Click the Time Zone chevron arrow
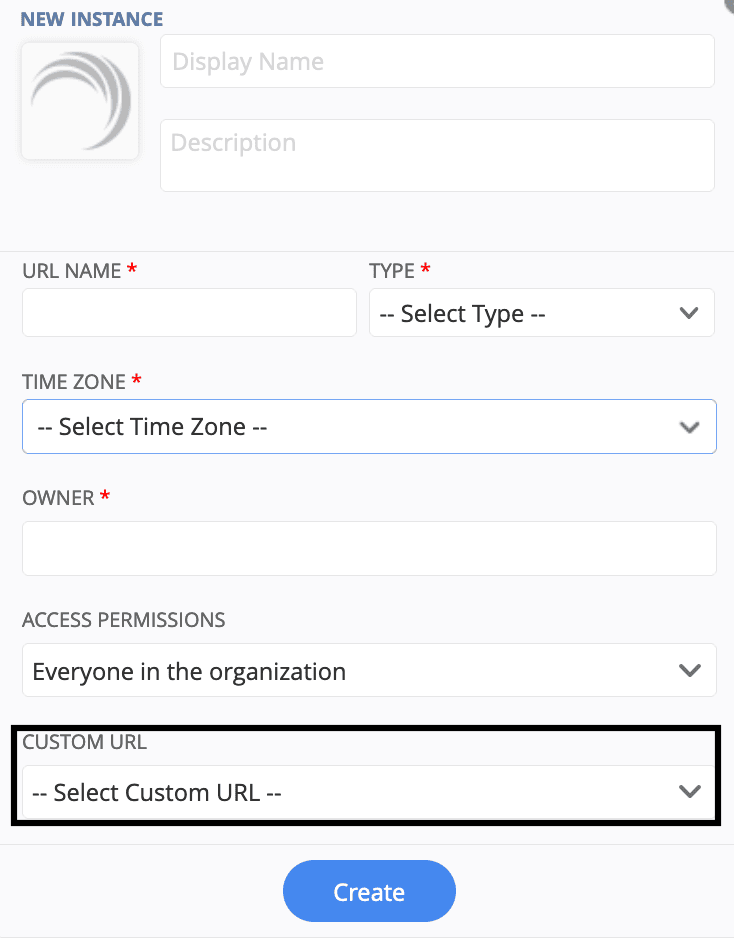Image resolution: width=734 pixels, height=938 pixels. tap(688, 427)
